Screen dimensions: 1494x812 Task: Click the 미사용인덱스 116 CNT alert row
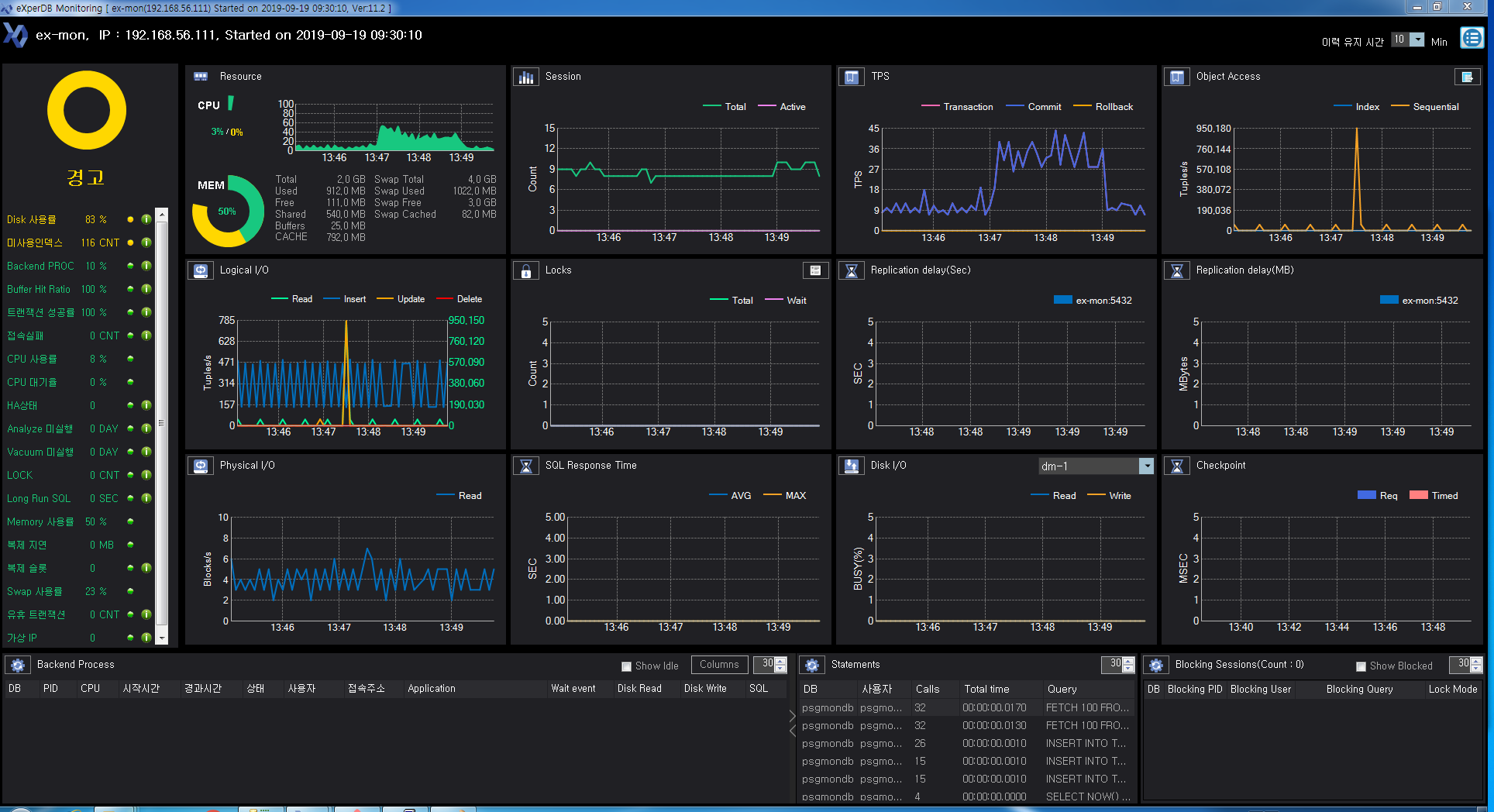[77, 243]
